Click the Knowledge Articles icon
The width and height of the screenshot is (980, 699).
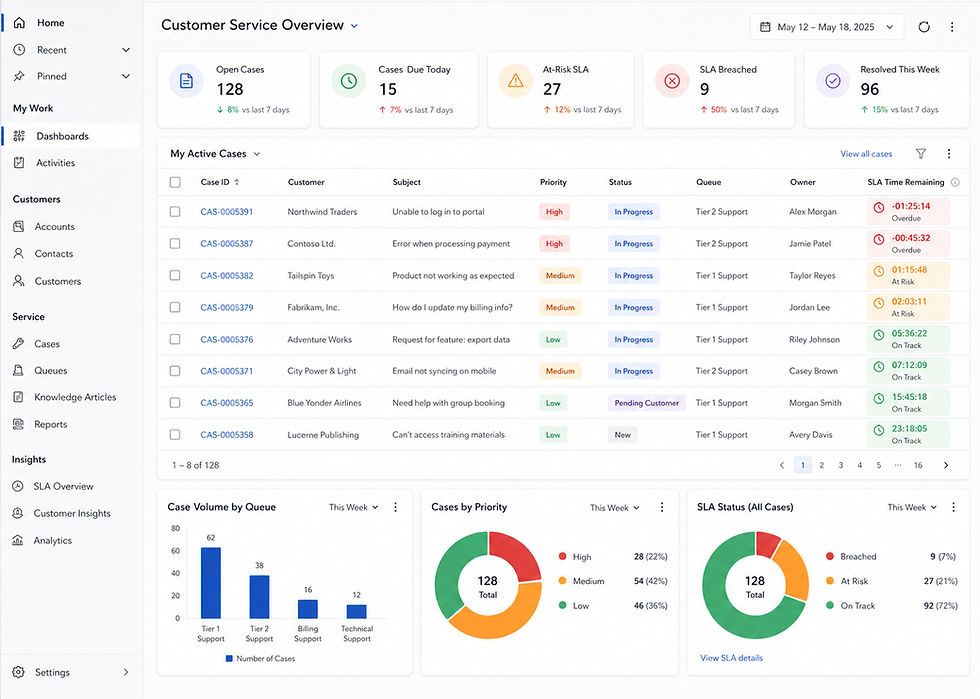click(x=18, y=397)
